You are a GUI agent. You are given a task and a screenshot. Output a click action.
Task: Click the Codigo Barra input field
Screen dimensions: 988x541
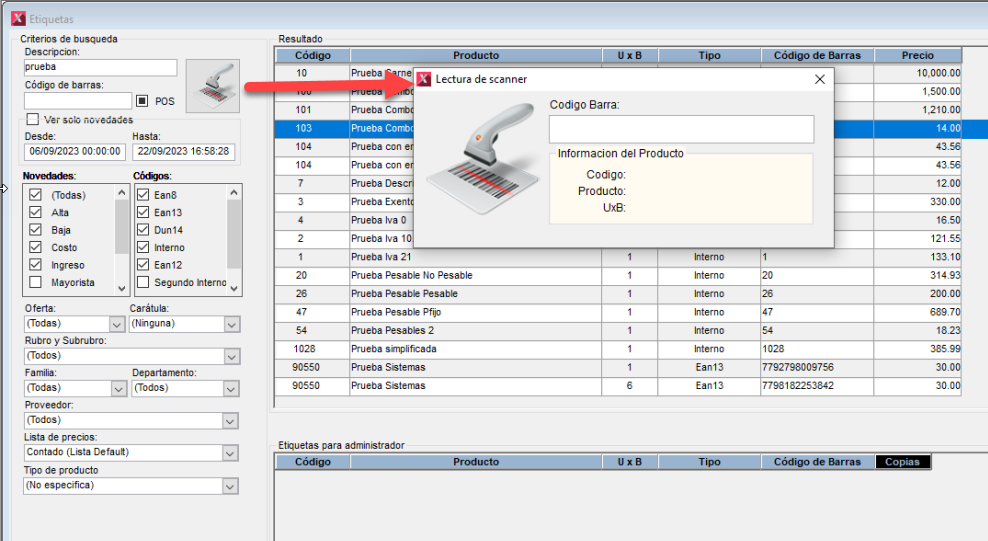[x=681, y=129]
